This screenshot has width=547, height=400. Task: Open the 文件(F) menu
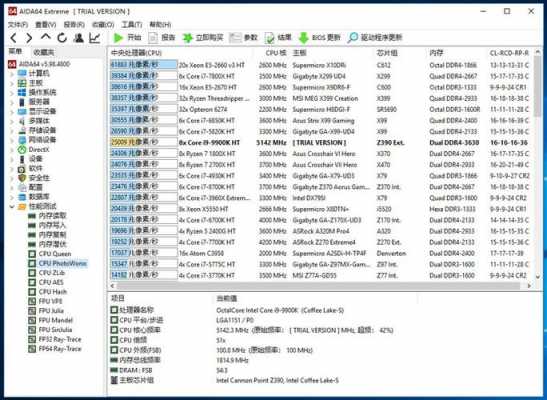(18, 24)
